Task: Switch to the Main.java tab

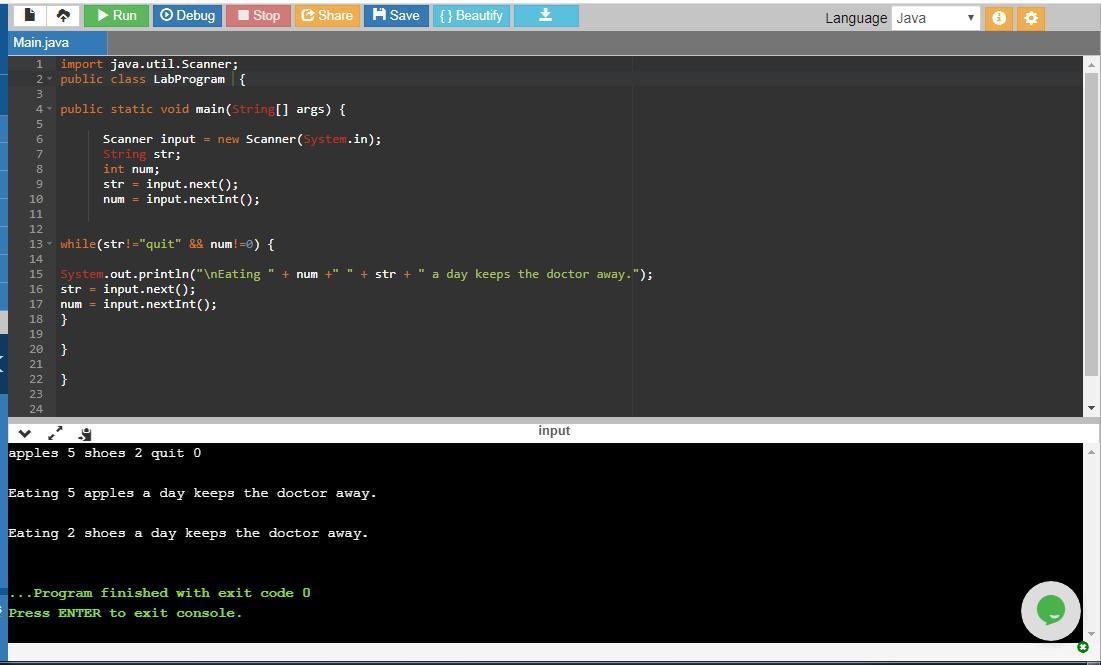Action: (42, 42)
